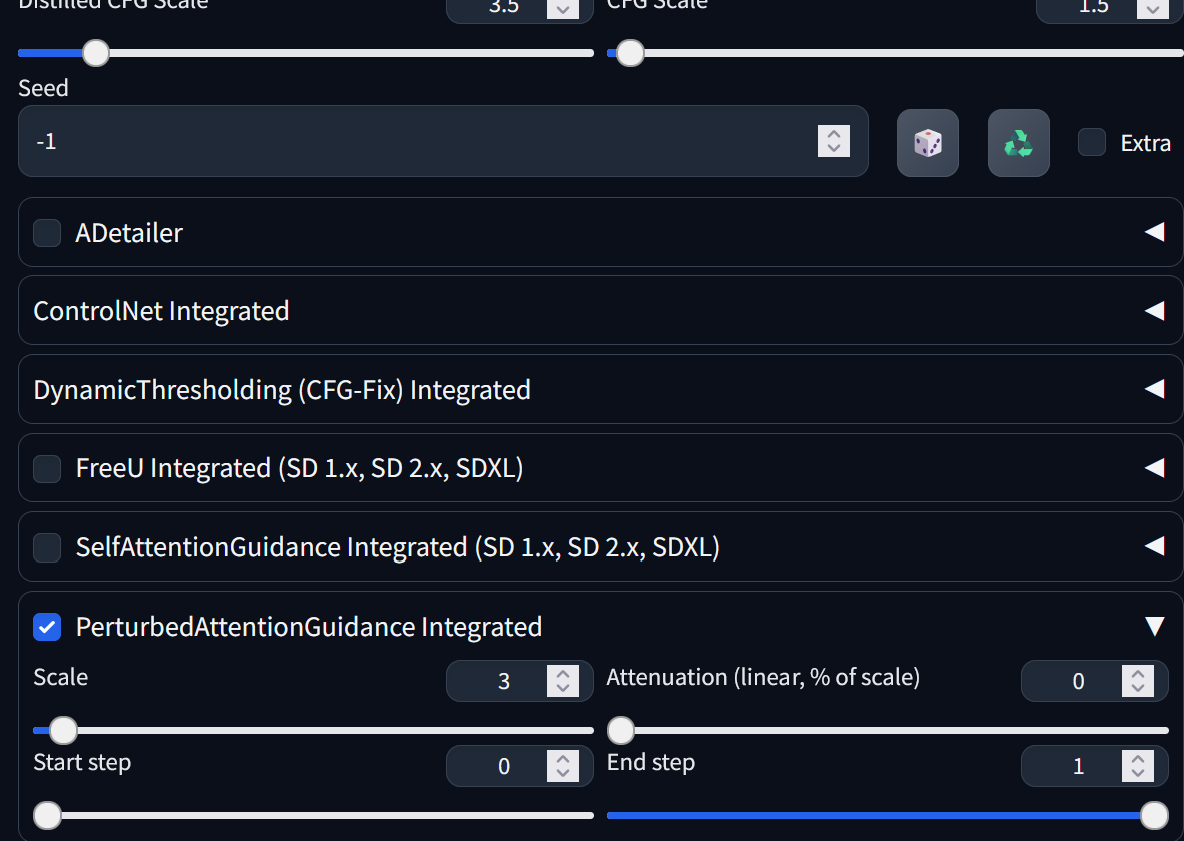Click the Attenuation value stepper arrows

click(x=1137, y=681)
